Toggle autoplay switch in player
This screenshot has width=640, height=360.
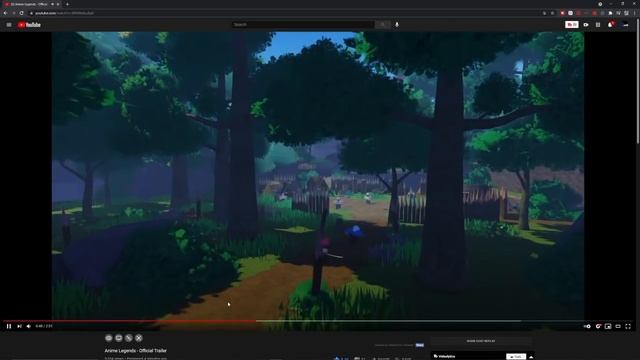[x=587, y=326]
